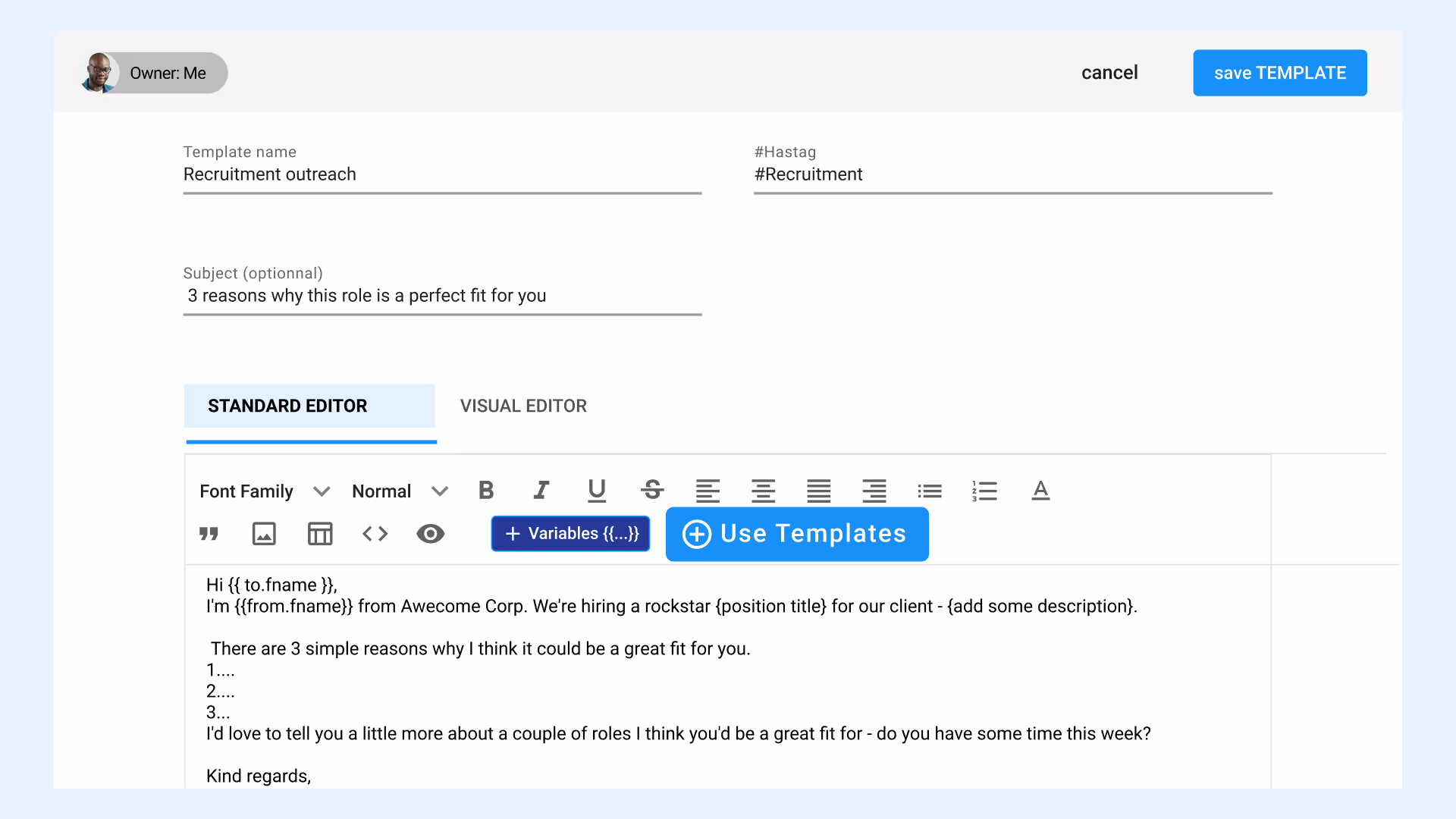
Task: Click the save TEMPLATE button
Action: pos(1279,73)
